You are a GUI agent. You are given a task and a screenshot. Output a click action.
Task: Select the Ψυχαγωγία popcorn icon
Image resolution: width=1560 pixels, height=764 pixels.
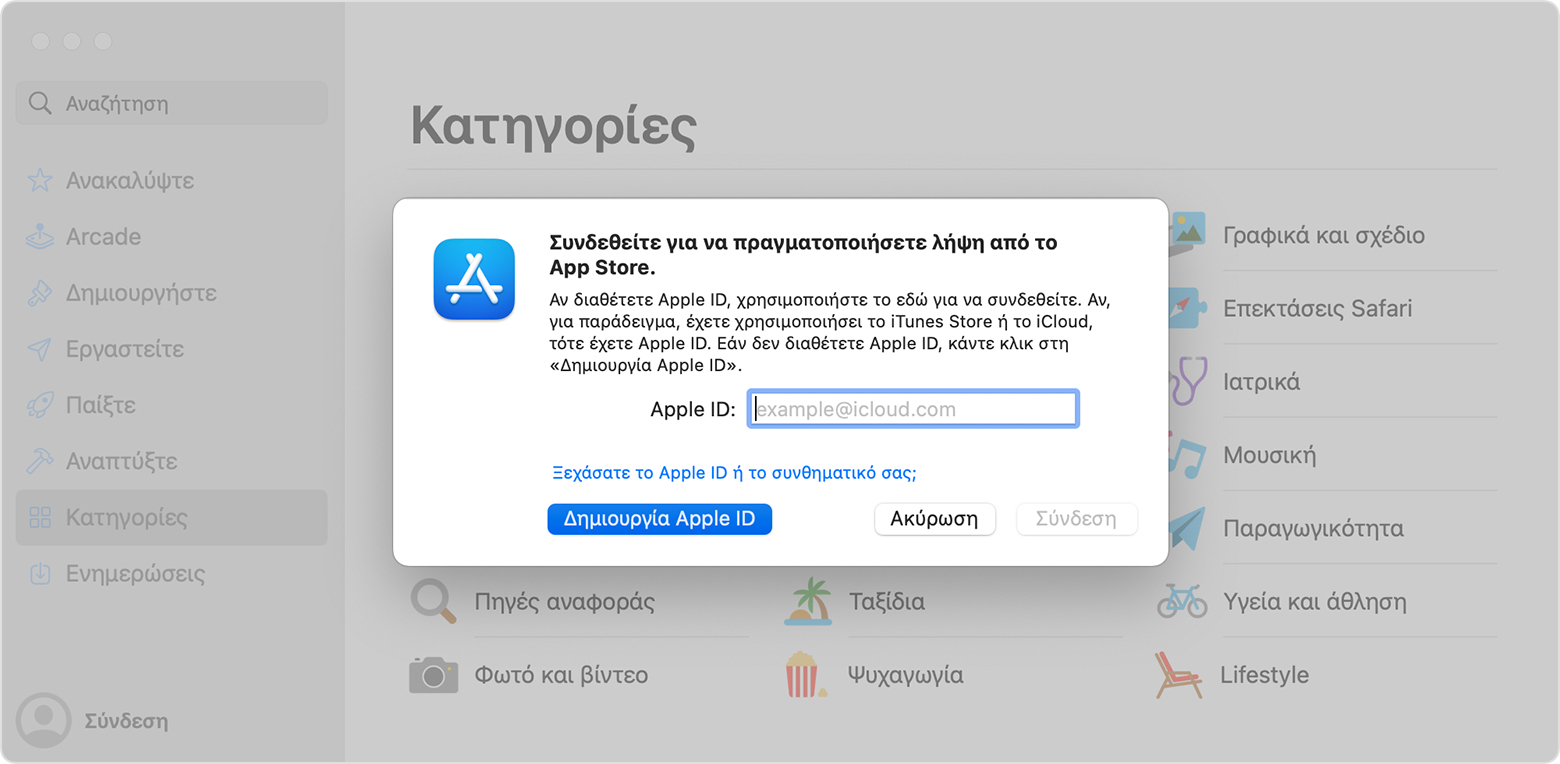coord(800,674)
